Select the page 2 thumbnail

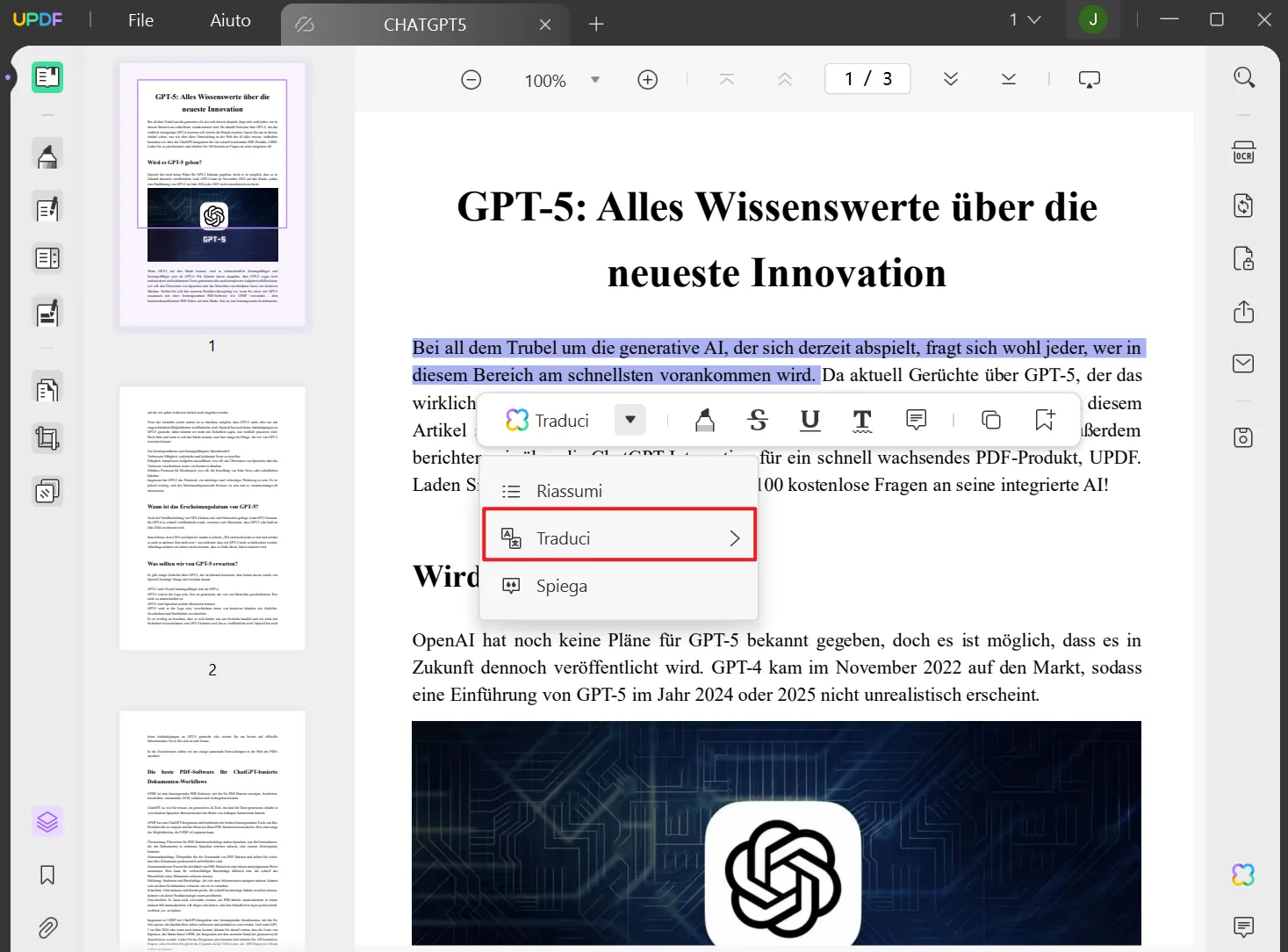coord(212,518)
